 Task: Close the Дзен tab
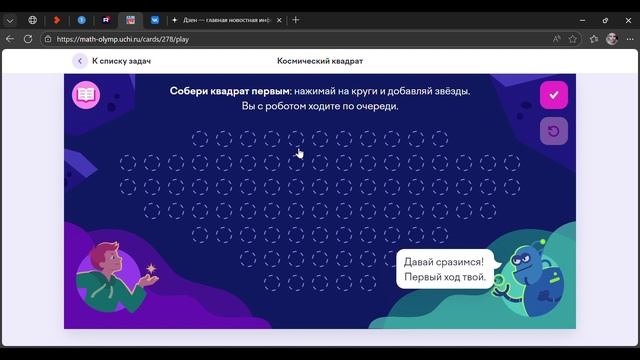click(279, 20)
